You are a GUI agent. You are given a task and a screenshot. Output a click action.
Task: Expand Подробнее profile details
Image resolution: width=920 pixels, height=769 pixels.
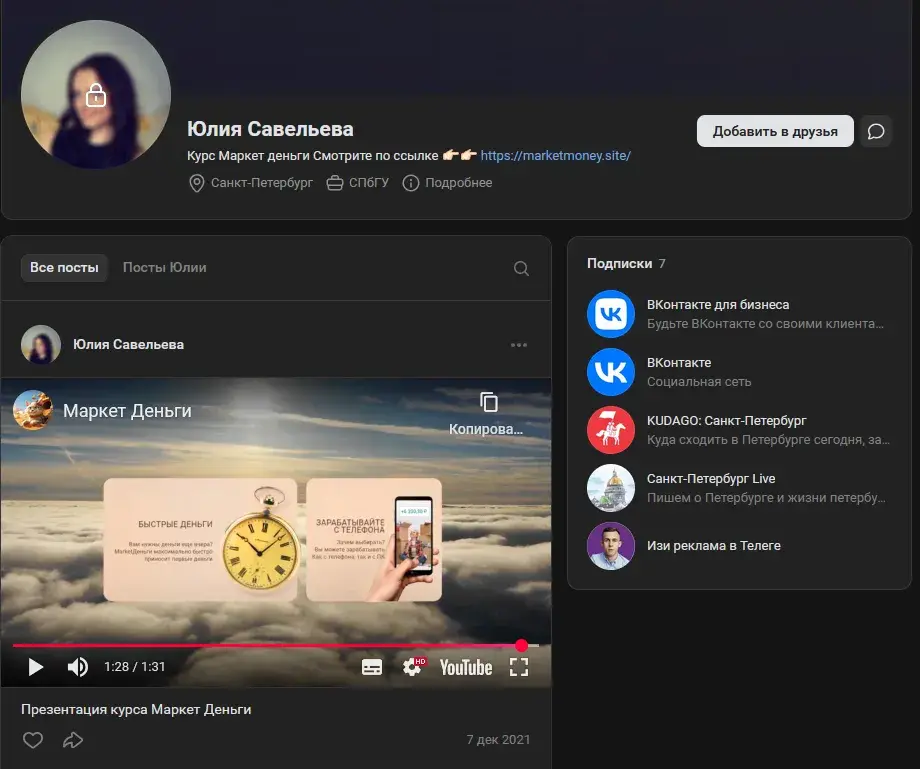point(447,183)
